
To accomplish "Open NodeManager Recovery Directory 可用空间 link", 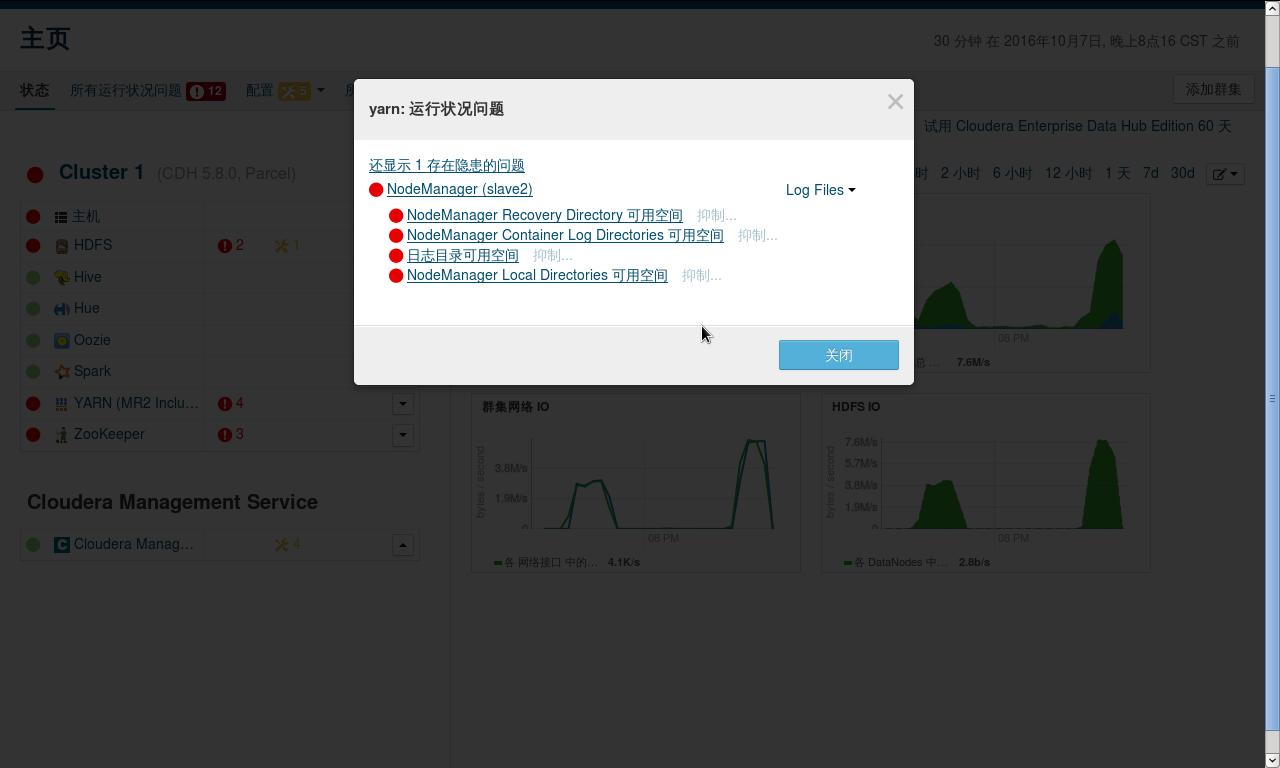I will (545, 215).
